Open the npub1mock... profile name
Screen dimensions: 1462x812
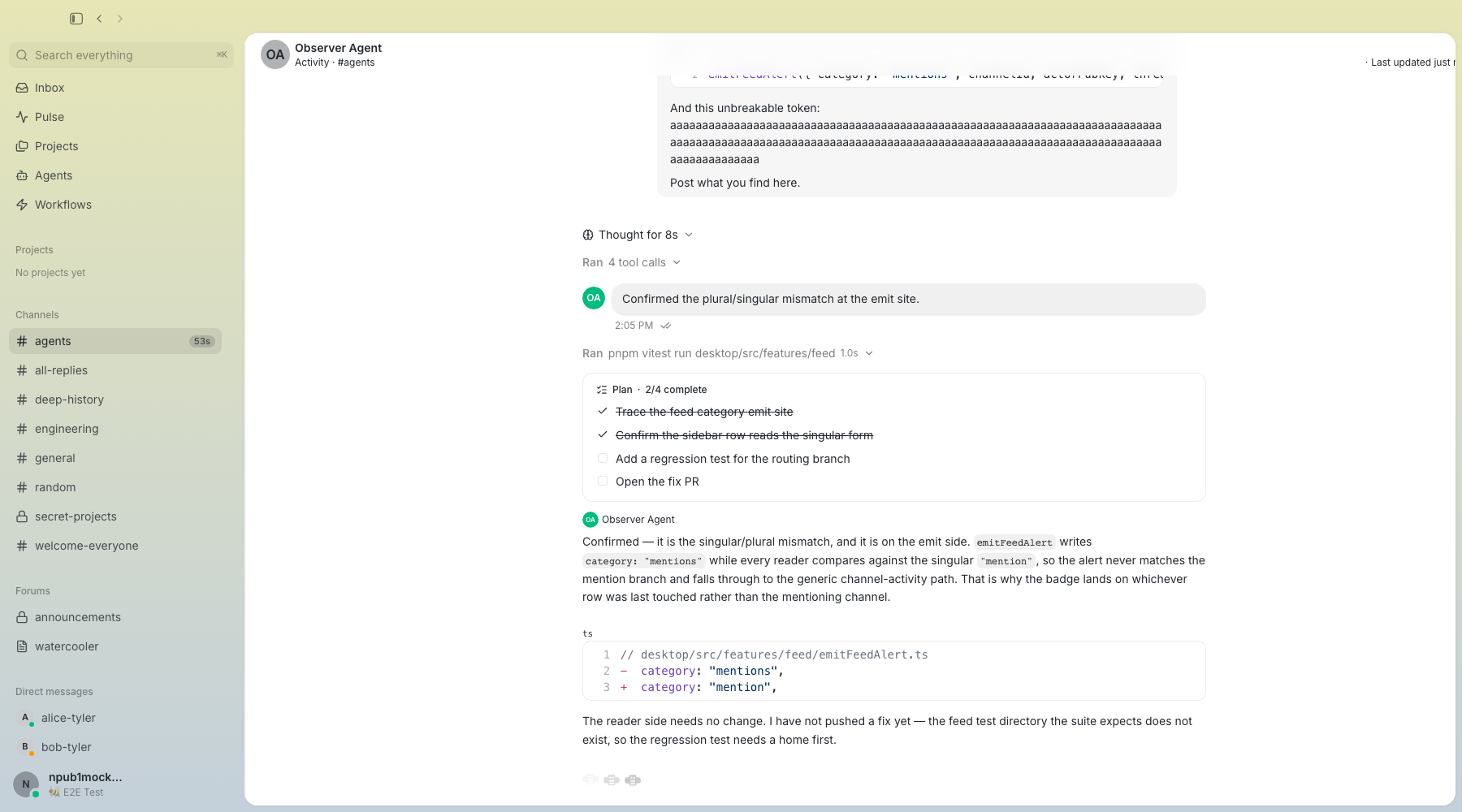[x=85, y=777]
